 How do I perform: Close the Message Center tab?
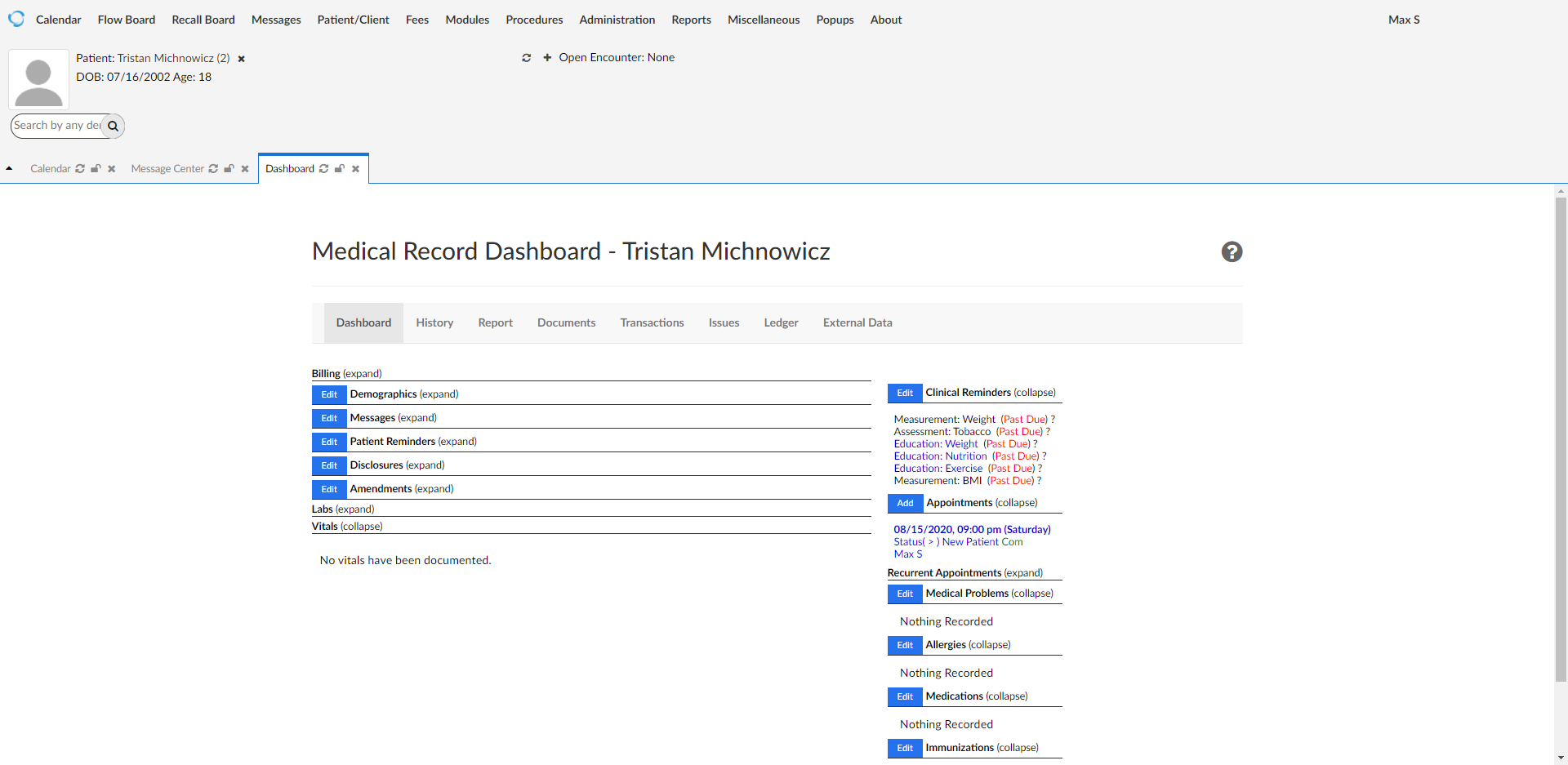point(245,169)
